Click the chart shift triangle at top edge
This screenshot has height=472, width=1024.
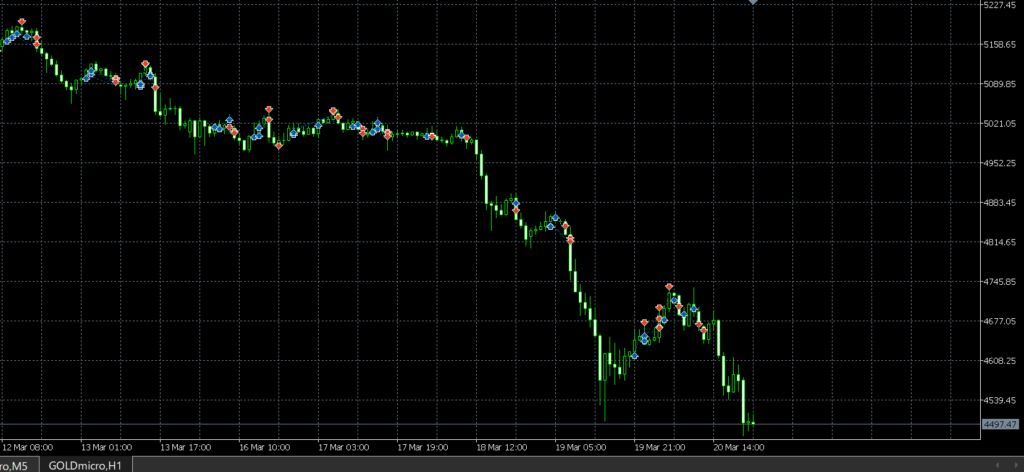tap(753, 3)
